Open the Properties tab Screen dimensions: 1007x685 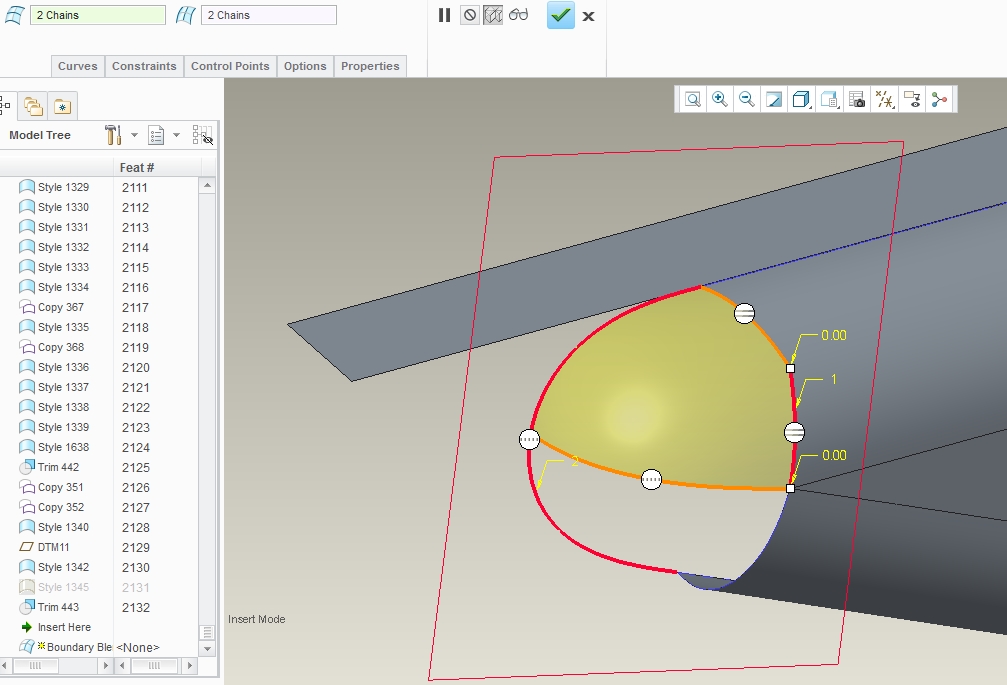coord(370,66)
